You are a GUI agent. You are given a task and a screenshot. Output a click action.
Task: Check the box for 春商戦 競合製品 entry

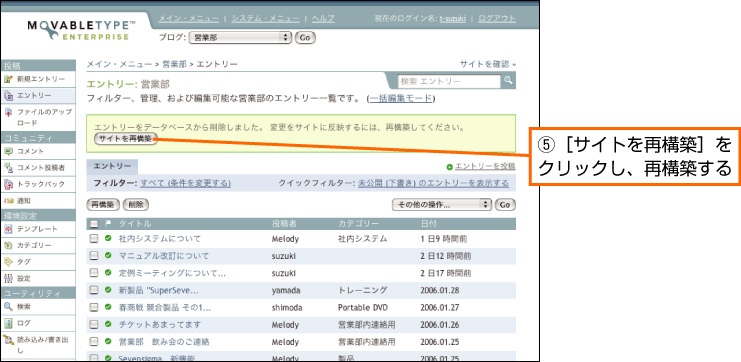click(94, 307)
